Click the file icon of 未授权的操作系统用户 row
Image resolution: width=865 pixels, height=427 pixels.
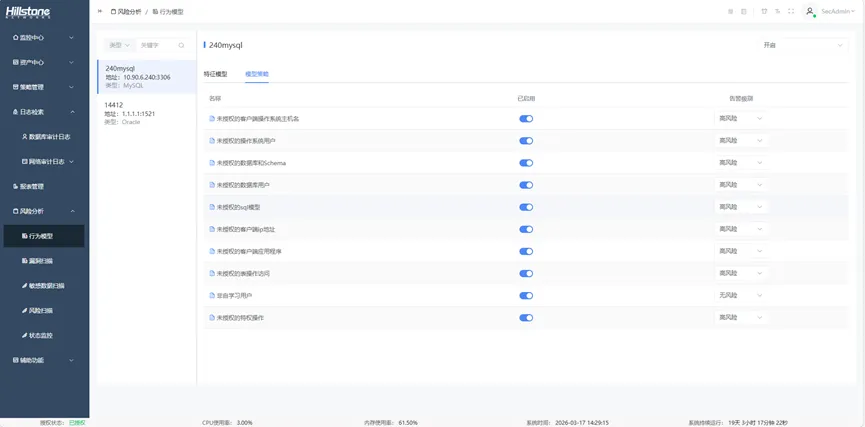[212, 141]
